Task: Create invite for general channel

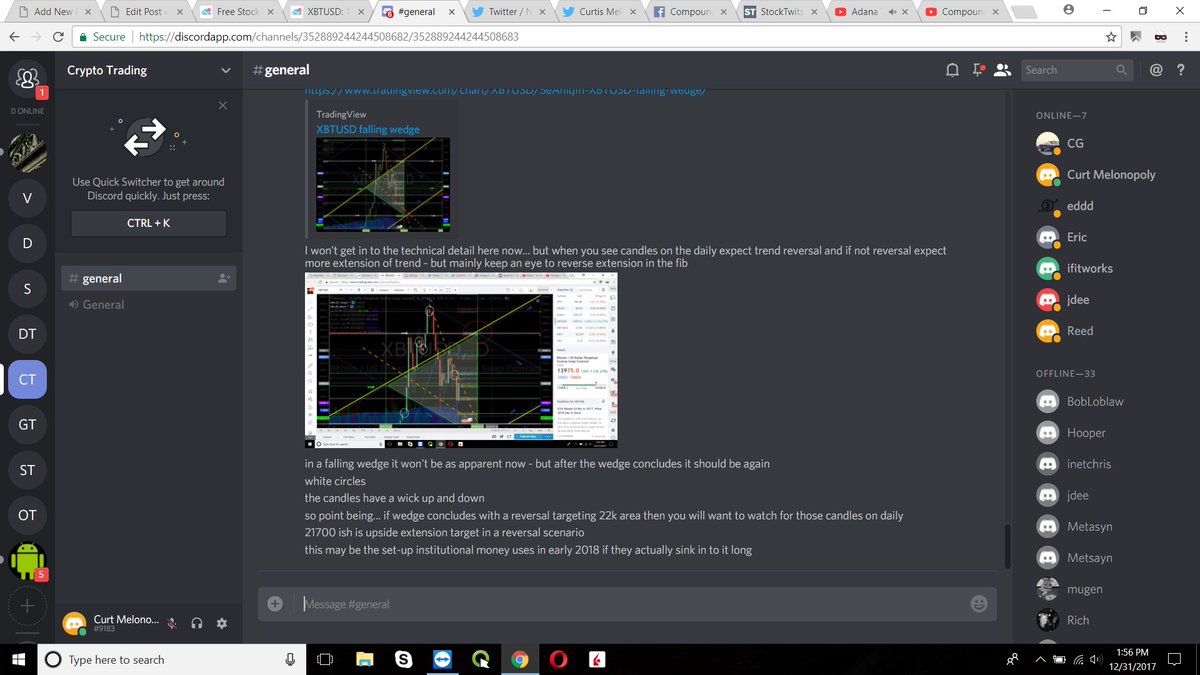Action: 223,279
